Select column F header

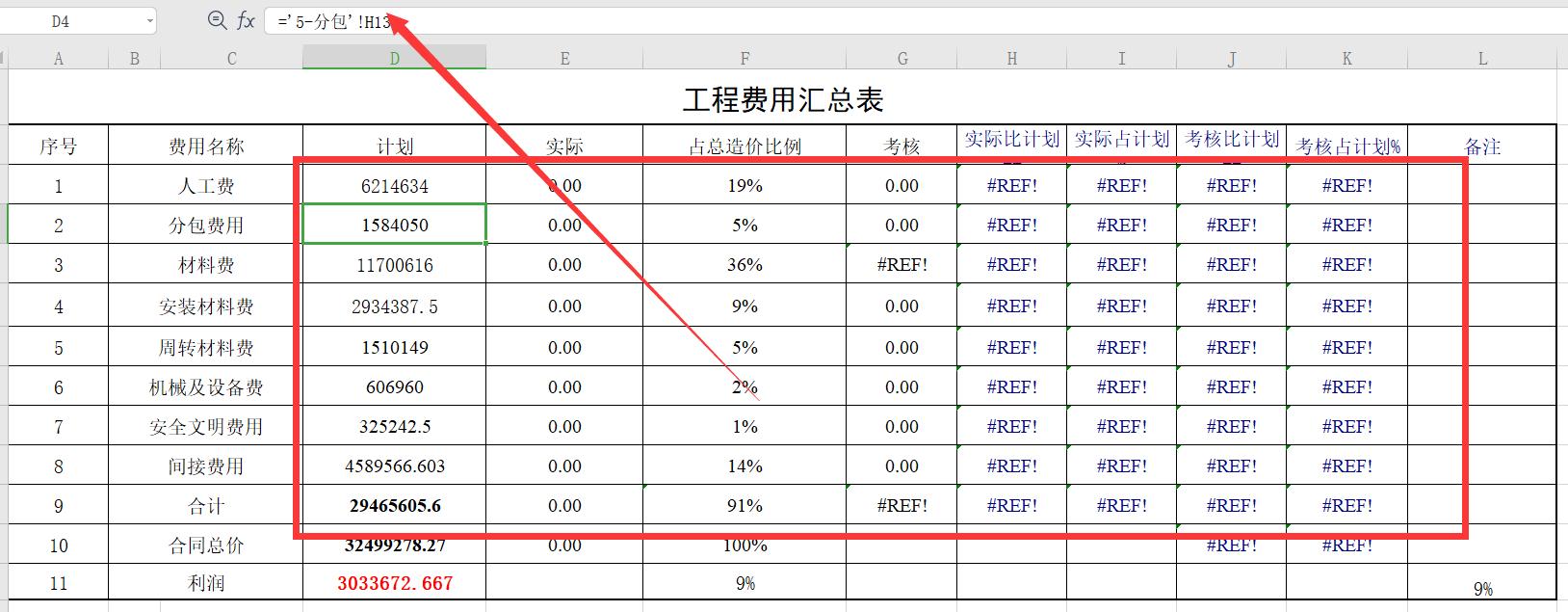coord(745,59)
